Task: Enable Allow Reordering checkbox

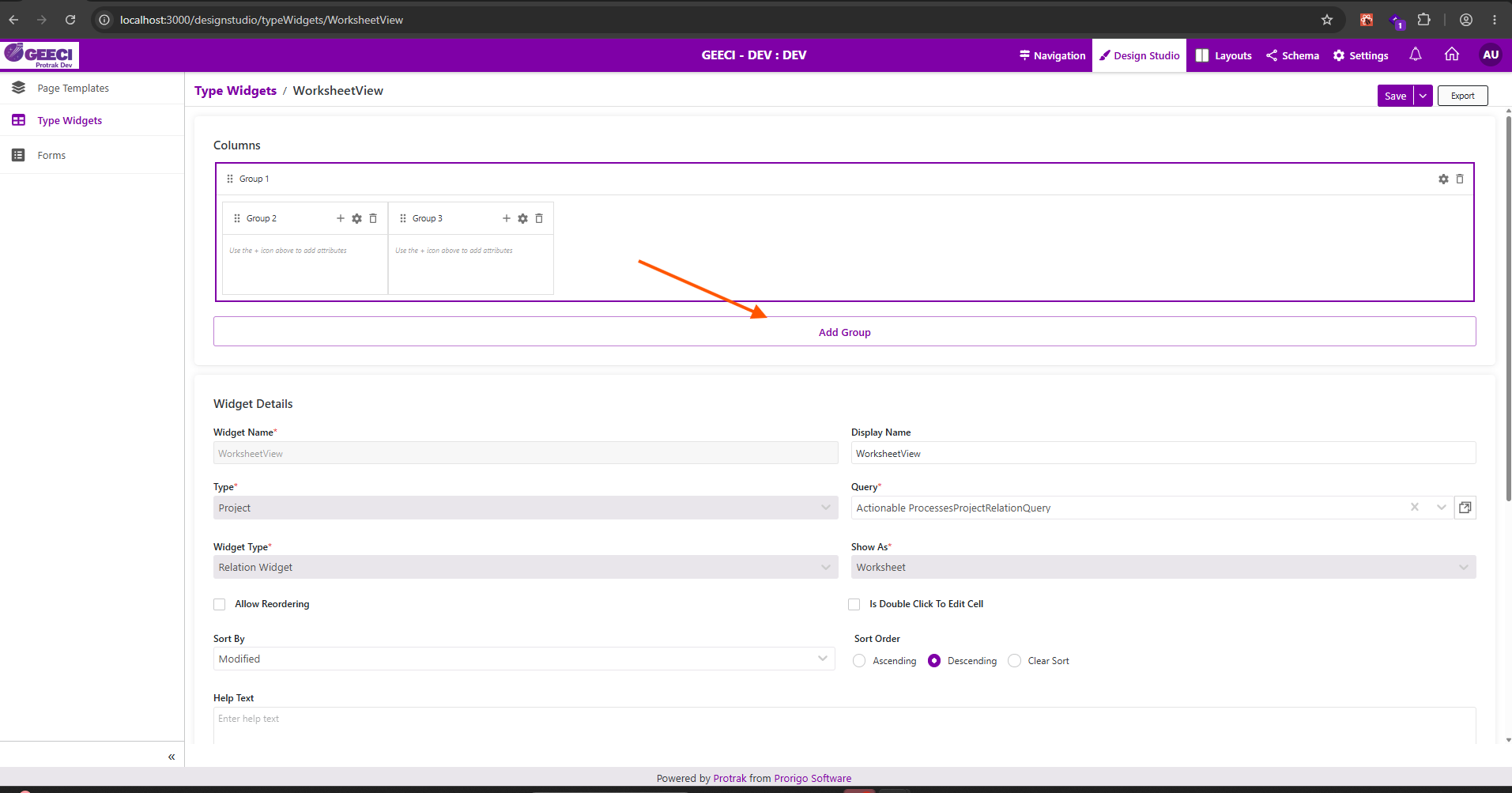Action: (220, 604)
